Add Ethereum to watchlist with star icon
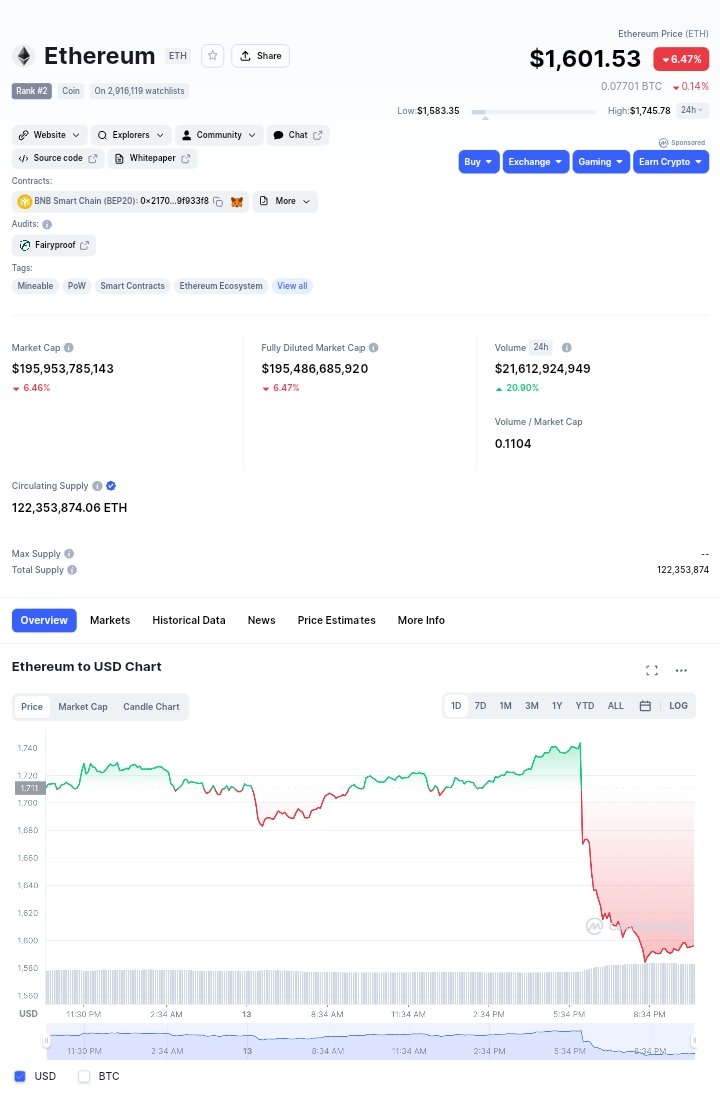 212,56
